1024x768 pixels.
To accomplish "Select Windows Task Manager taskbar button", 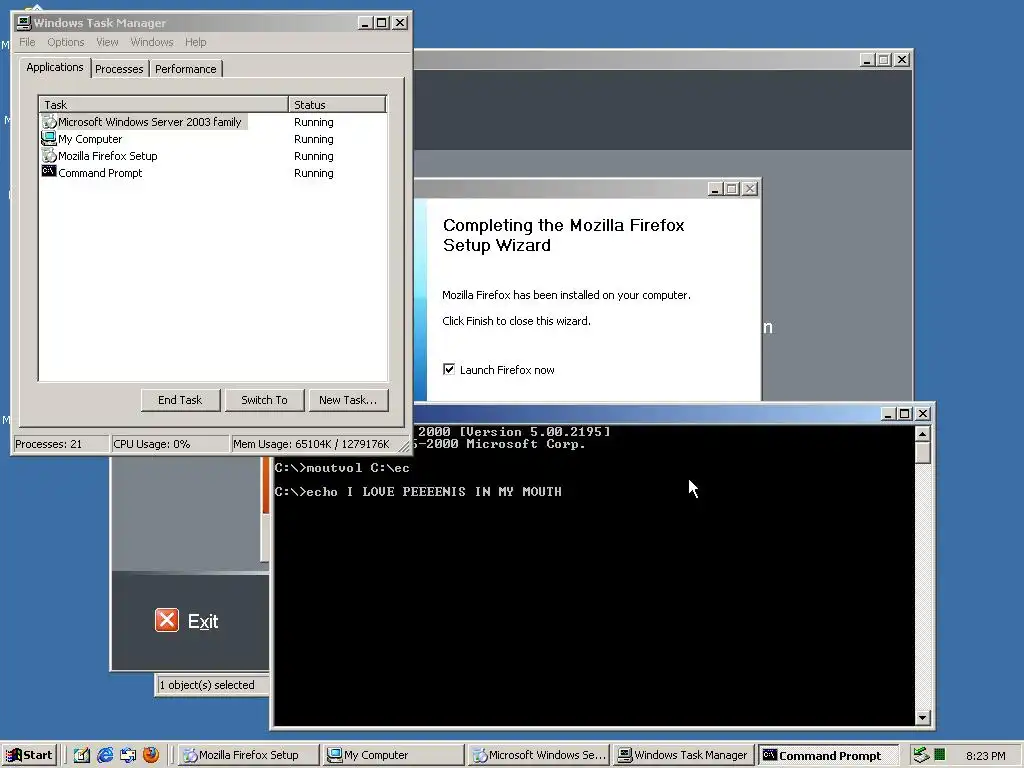I will [x=684, y=755].
